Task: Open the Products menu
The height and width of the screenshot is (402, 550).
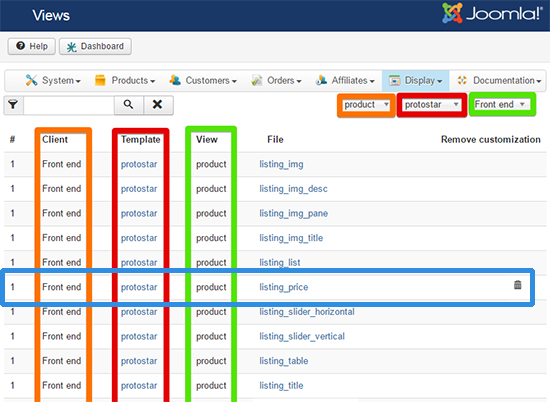Action: [x=125, y=80]
